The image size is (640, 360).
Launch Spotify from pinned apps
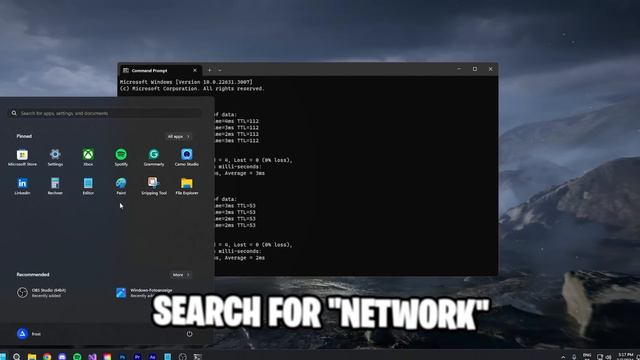[x=121, y=157]
